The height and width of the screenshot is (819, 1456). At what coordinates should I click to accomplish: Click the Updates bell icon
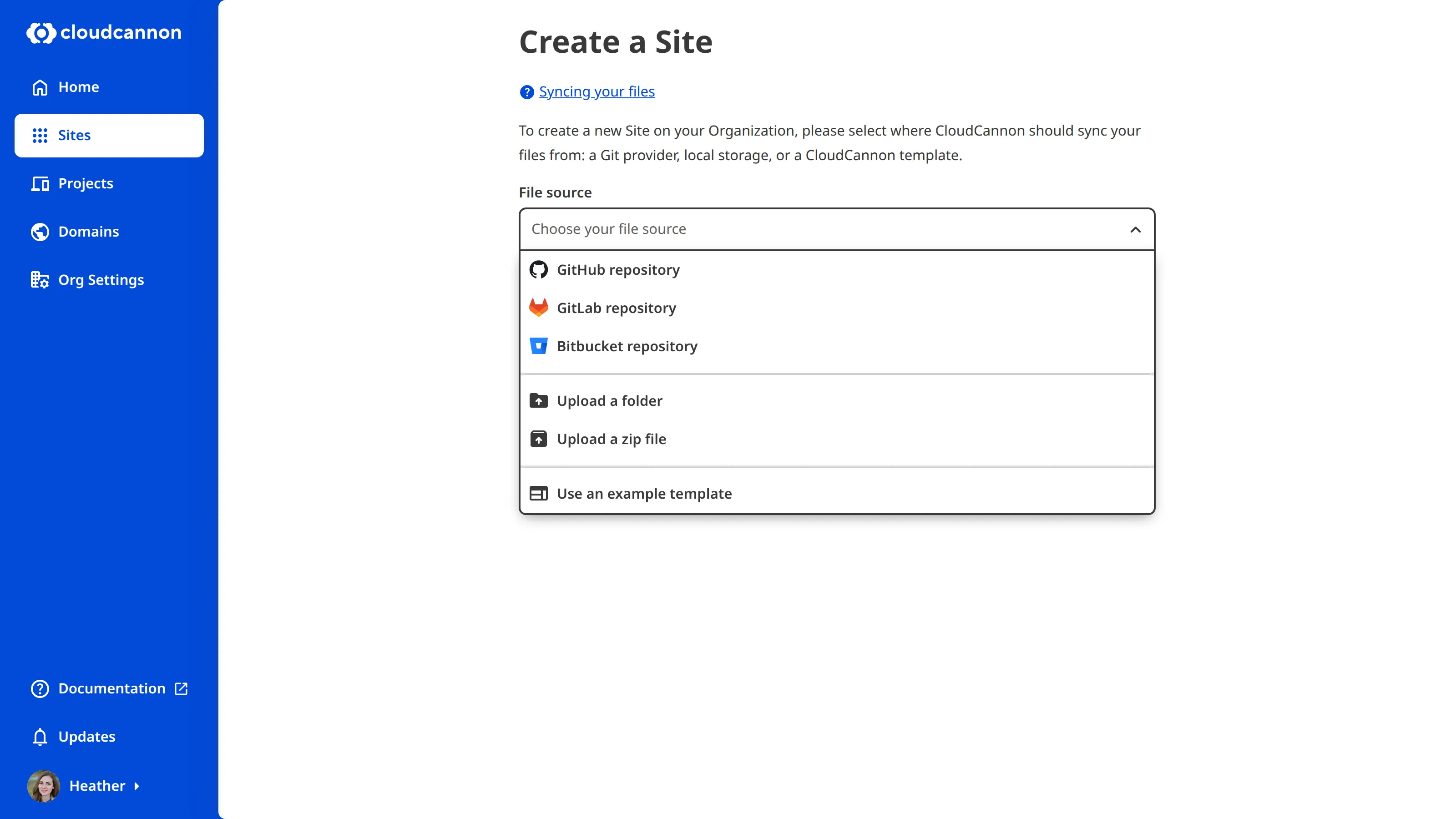point(40,737)
